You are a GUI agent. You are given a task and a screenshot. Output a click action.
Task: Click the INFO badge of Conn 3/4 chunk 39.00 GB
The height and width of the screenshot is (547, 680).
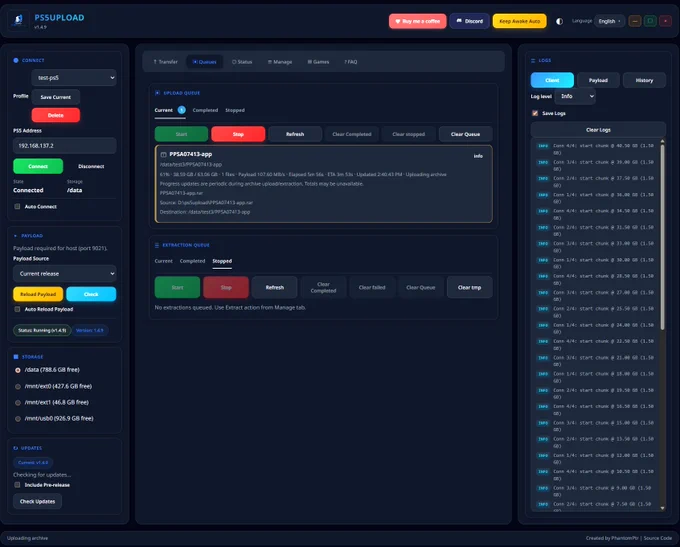point(543,162)
